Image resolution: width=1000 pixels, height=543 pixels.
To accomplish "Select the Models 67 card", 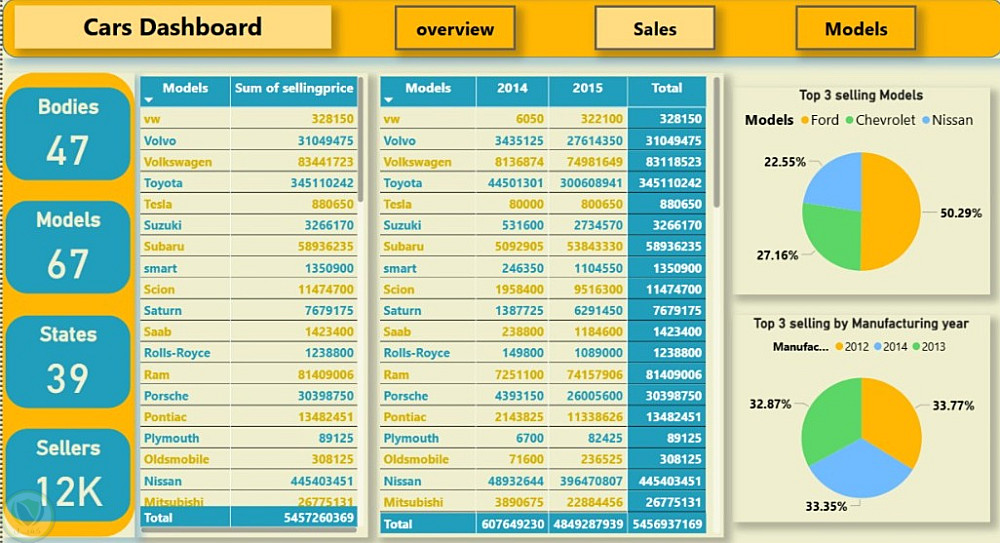I will click(68, 247).
